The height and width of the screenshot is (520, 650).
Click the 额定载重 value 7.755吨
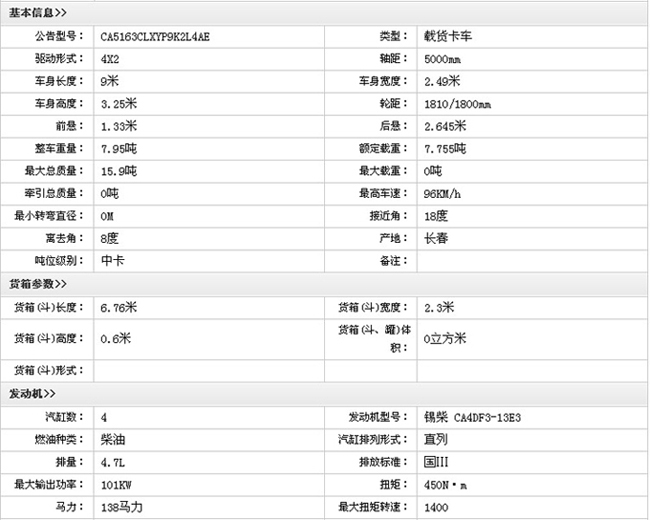[445, 148]
